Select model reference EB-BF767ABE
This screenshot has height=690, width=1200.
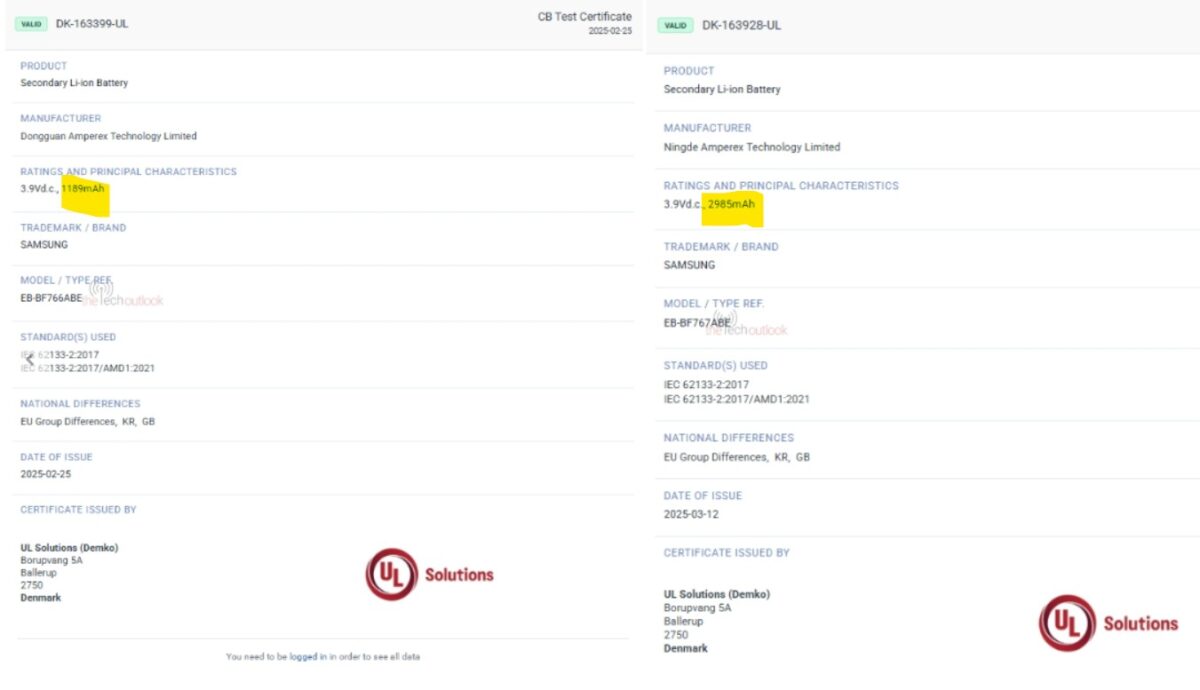pos(697,323)
